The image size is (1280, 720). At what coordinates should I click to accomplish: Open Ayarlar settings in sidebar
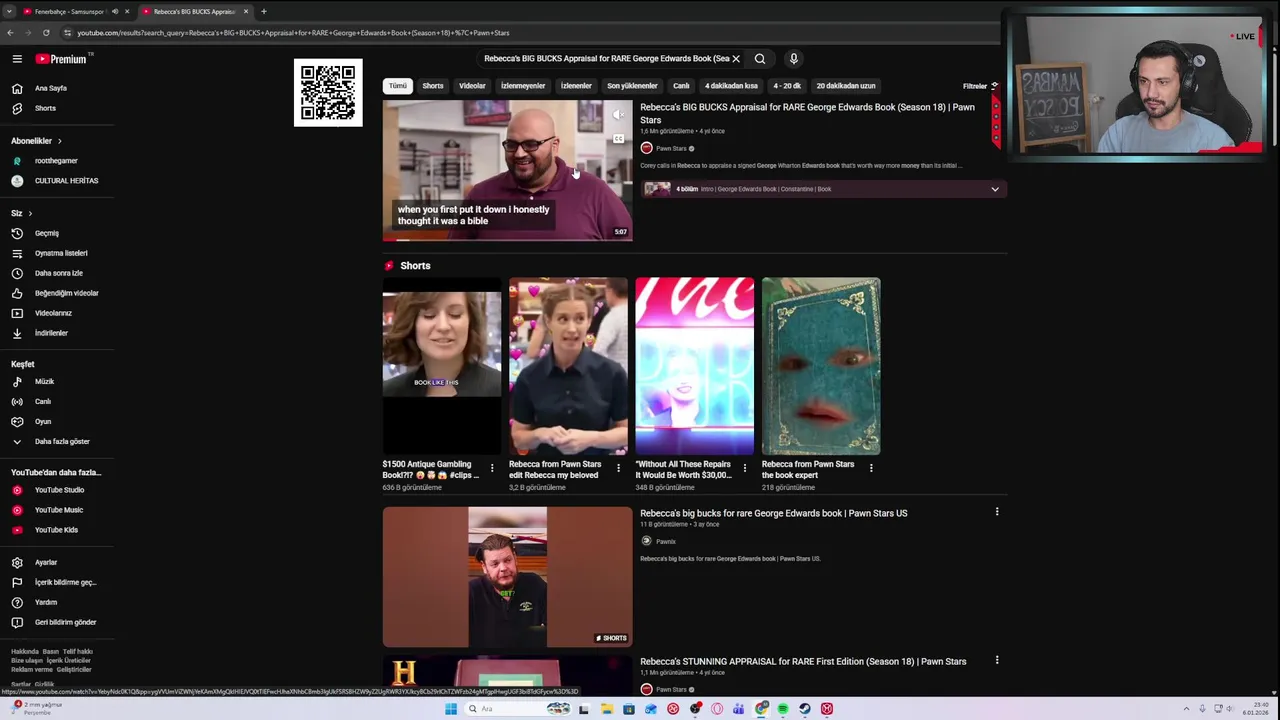click(46, 562)
